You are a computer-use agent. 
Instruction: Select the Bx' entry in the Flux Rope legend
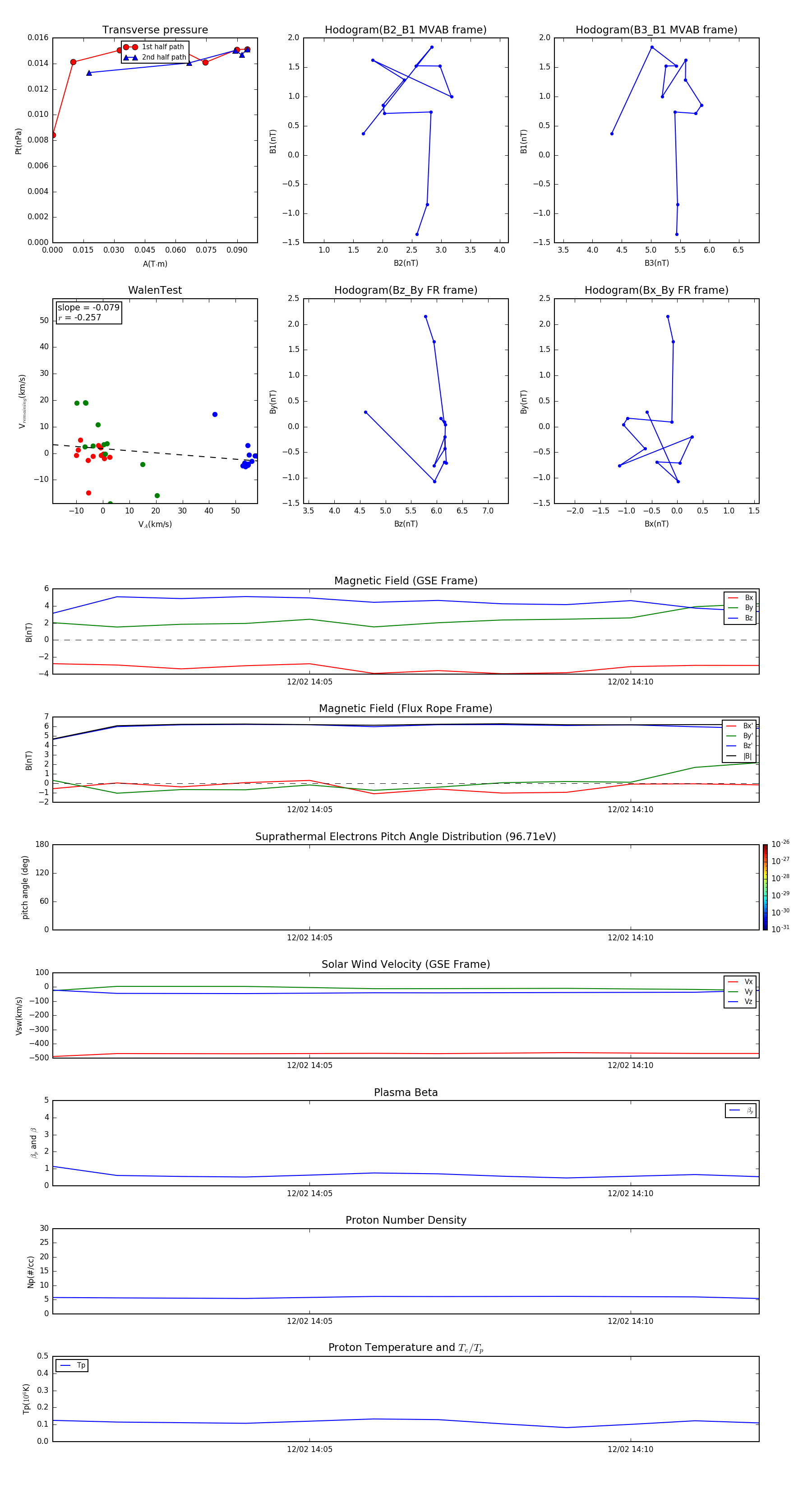coord(739,726)
